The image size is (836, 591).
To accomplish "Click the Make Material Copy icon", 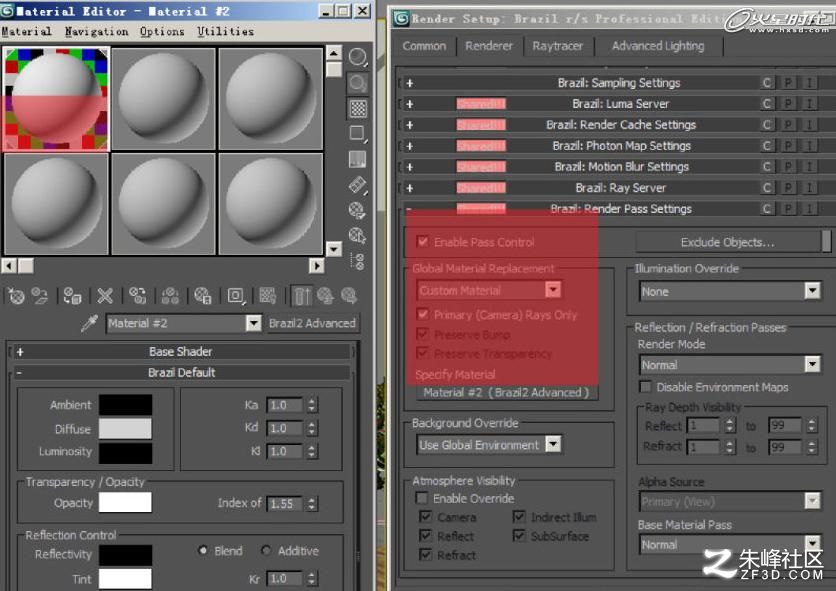I will pos(138,296).
